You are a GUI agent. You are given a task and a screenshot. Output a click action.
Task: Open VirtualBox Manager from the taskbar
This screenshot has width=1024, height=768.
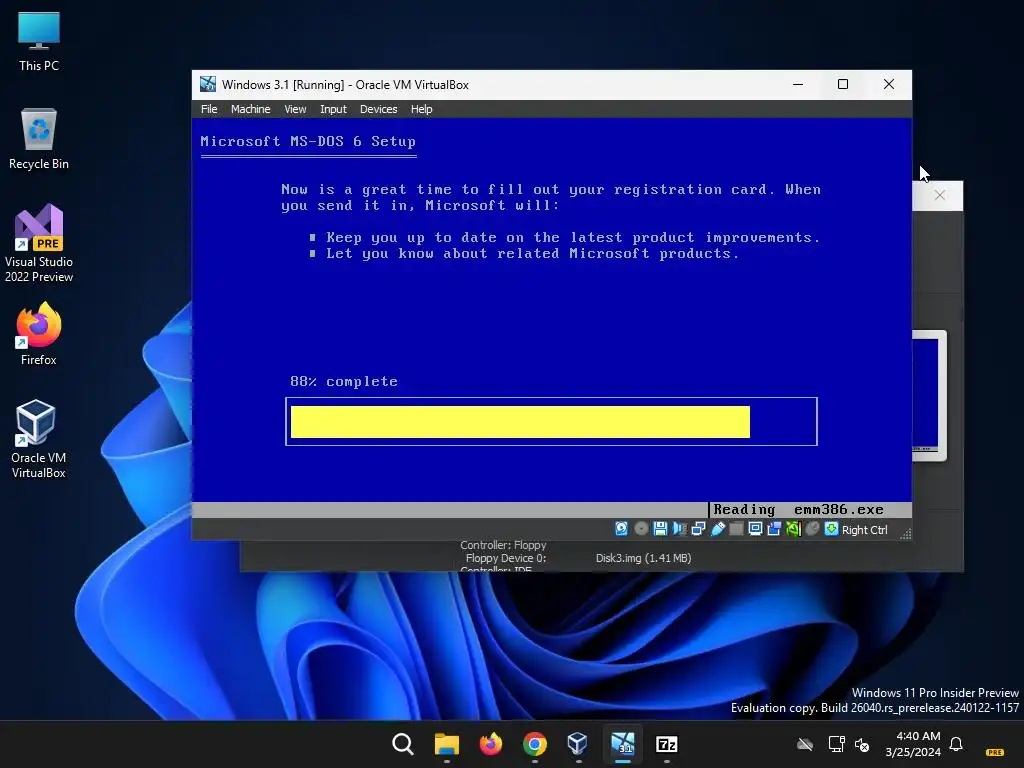(578, 744)
